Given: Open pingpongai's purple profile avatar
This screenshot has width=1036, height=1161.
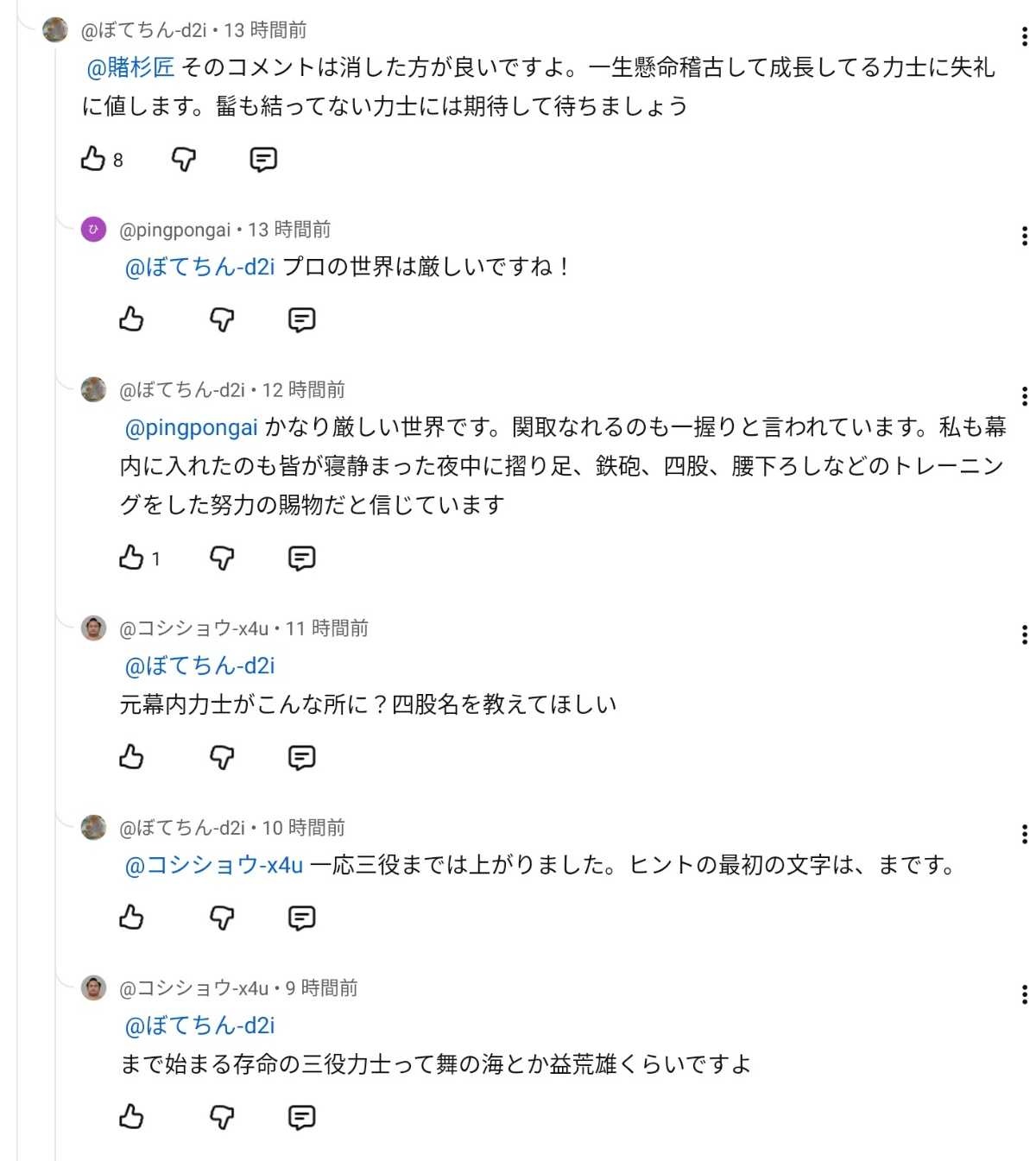Looking at the screenshot, I should tap(93, 230).
